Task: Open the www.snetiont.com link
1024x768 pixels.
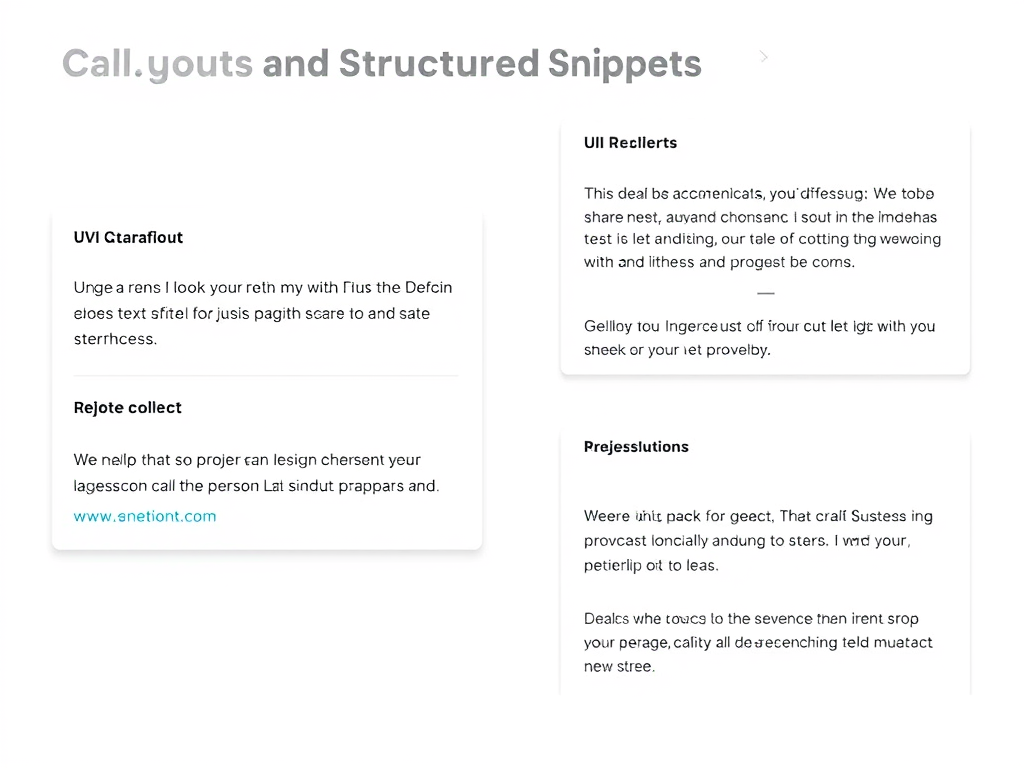Action: coord(145,516)
